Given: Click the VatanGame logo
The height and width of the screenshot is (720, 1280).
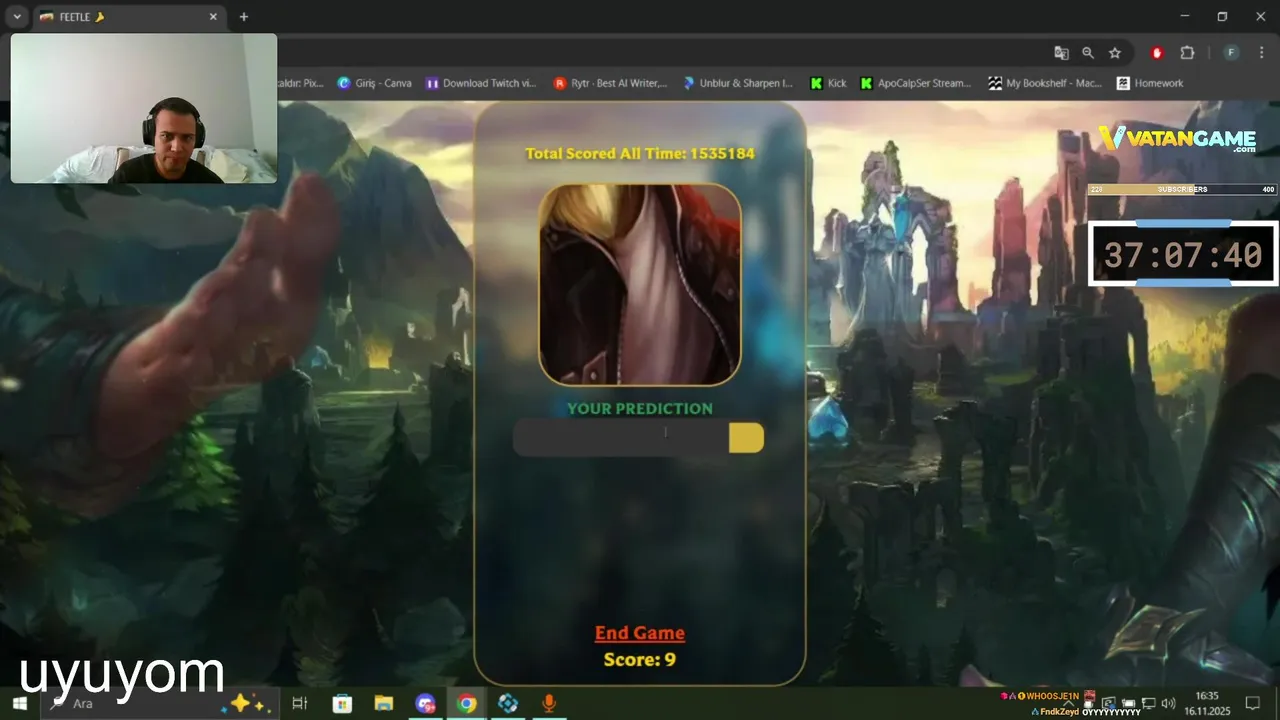Looking at the screenshot, I should tap(1177, 138).
